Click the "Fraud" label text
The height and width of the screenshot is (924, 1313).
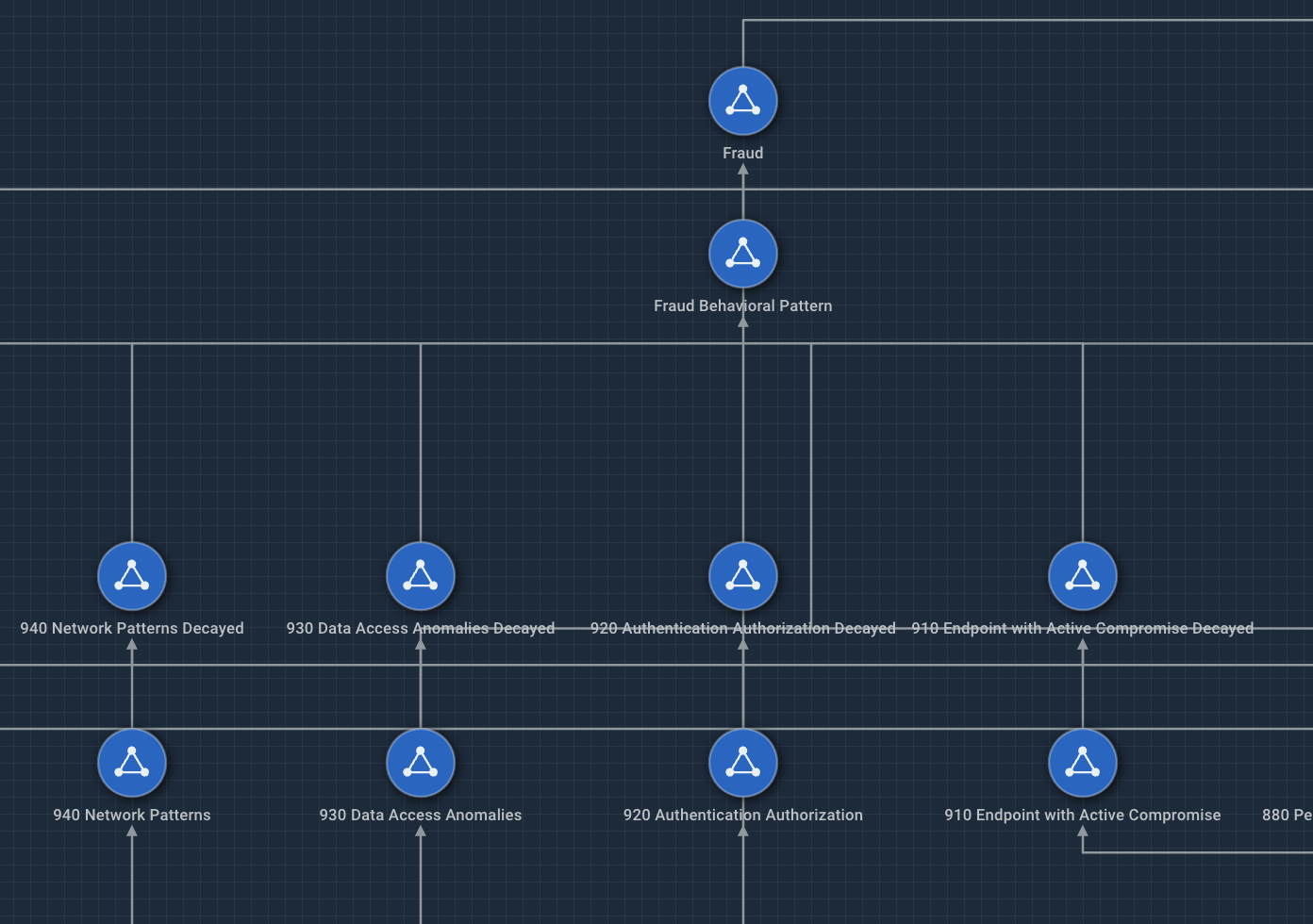[743, 153]
